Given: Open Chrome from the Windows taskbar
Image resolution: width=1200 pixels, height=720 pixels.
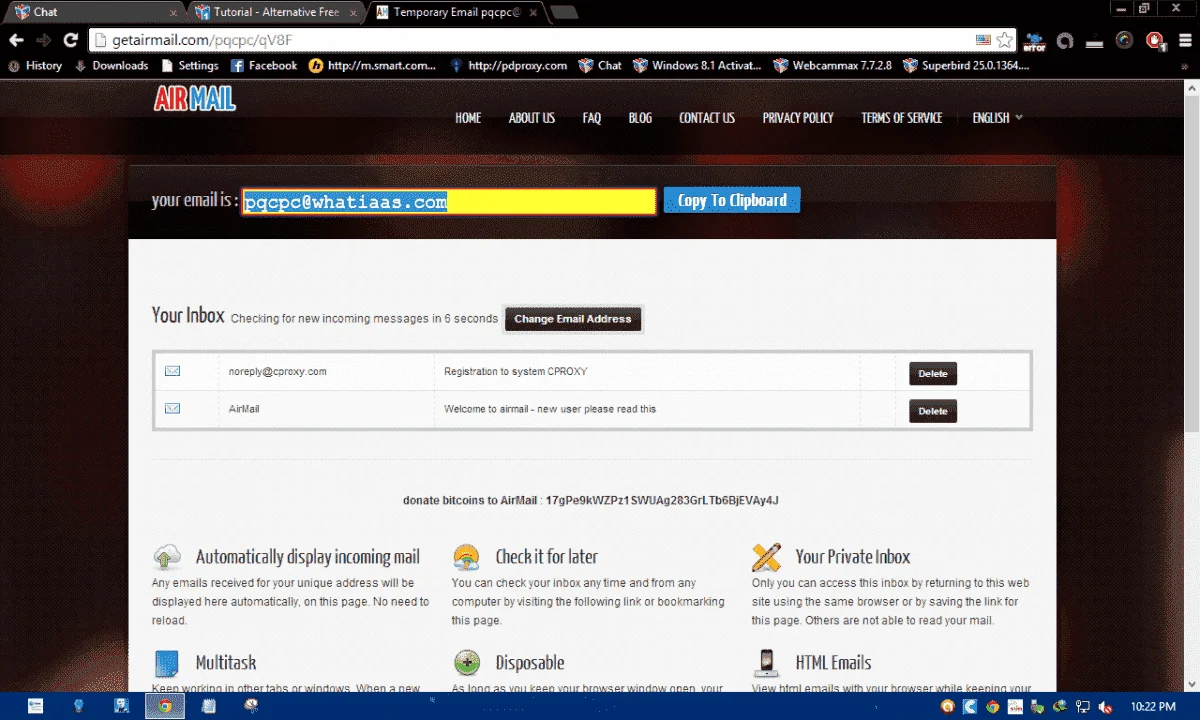Looking at the screenshot, I should (x=164, y=706).
